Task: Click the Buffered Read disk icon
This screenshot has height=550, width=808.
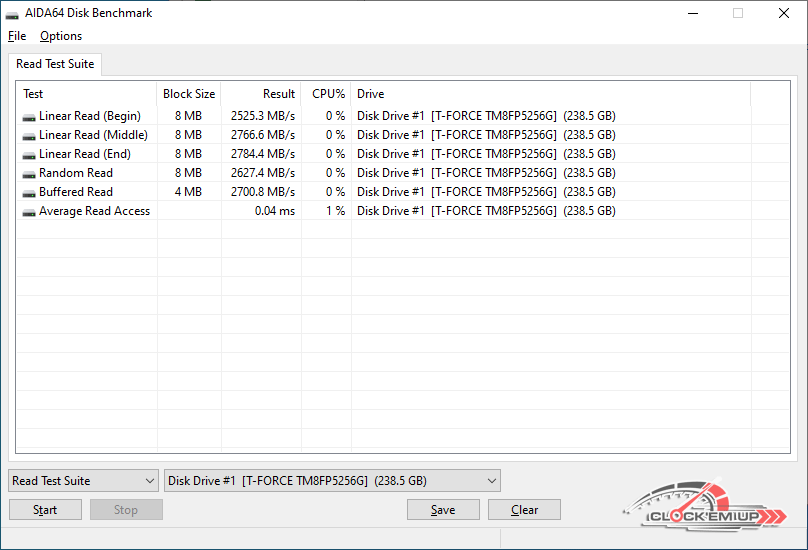Action: pyautogui.click(x=29, y=192)
